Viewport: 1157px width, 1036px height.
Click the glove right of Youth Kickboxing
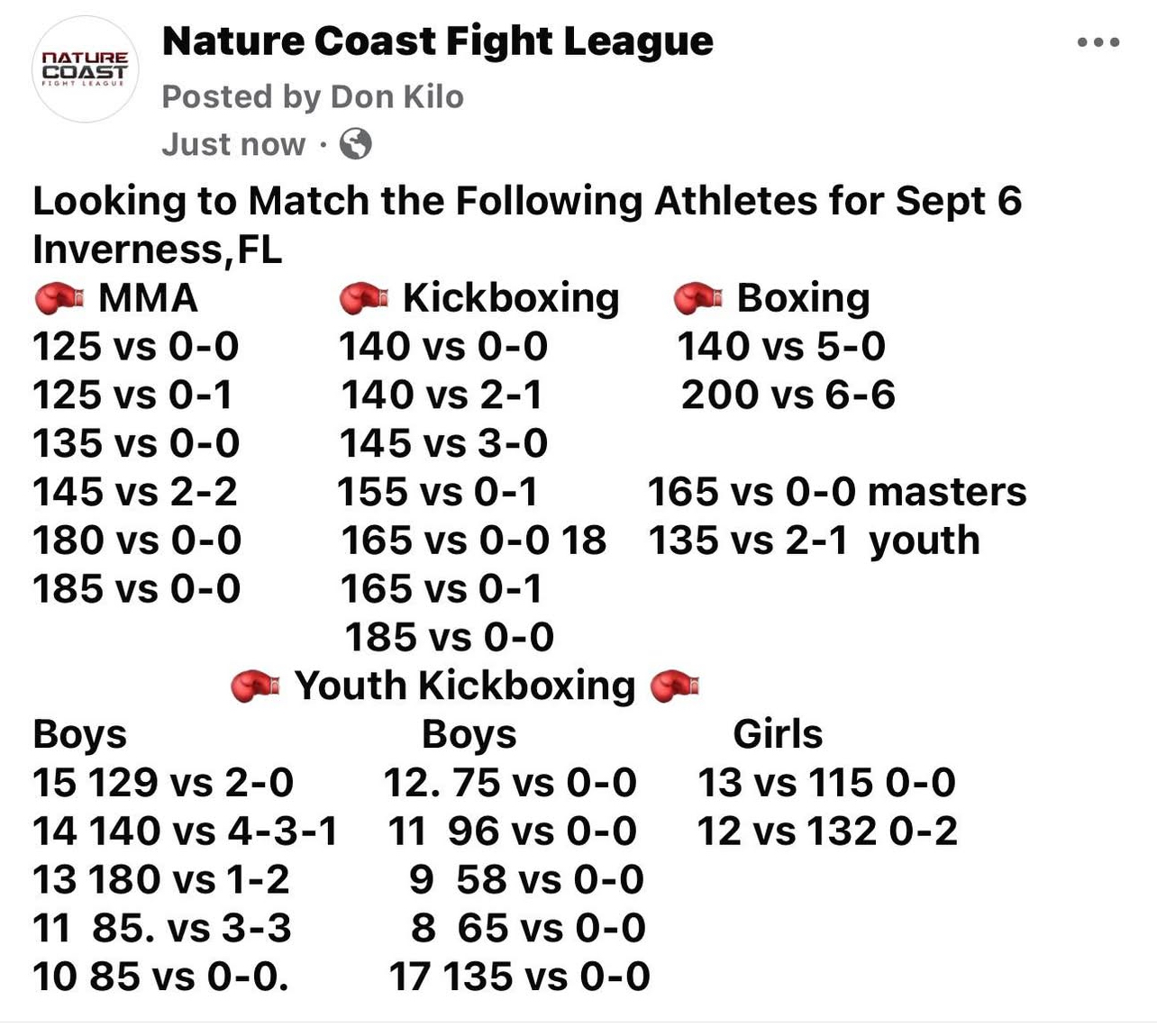click(x=675, y=686)
